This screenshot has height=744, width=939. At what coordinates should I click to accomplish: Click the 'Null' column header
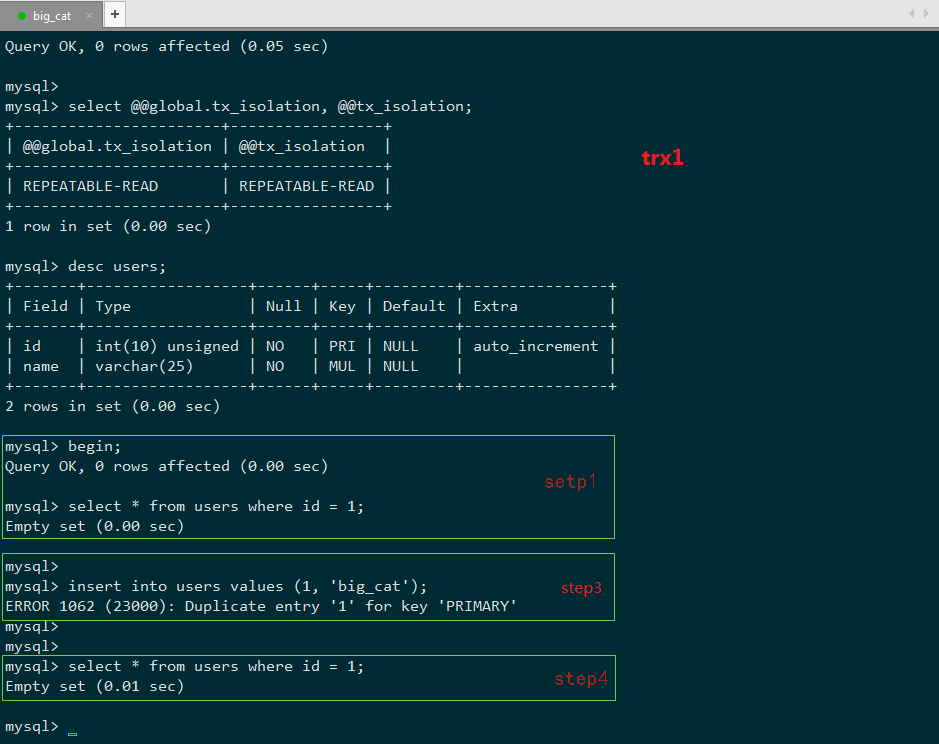tap(283, 307)
